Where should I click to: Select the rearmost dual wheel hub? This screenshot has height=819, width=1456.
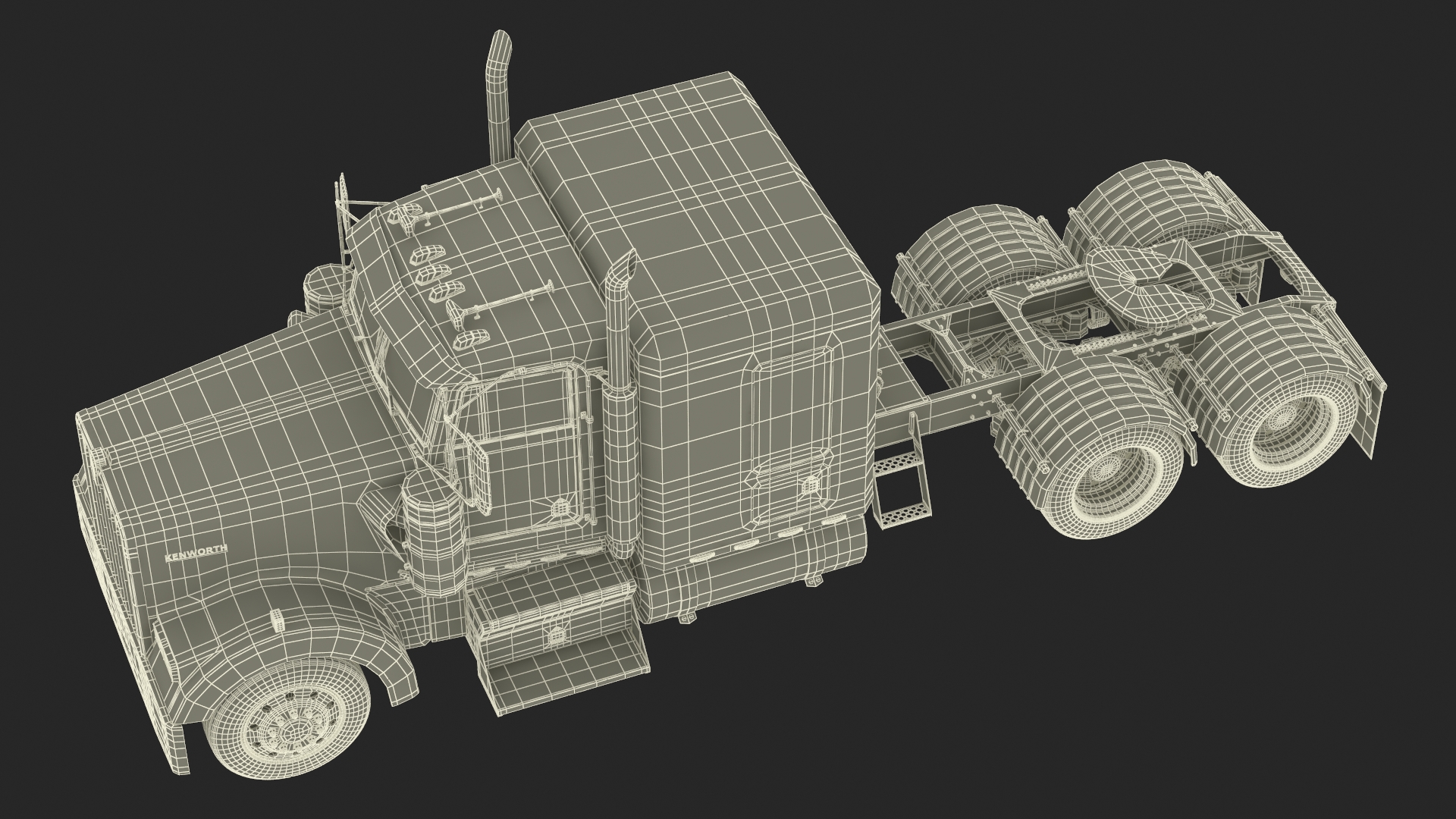coord(1283,419)
